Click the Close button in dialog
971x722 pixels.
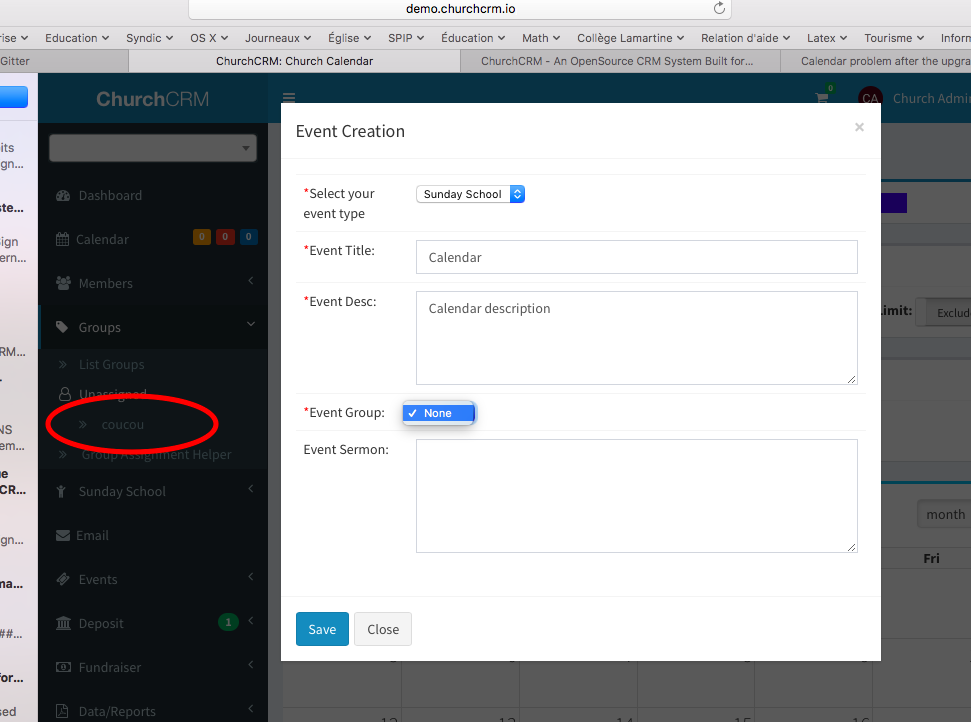(x=383, y=629)
